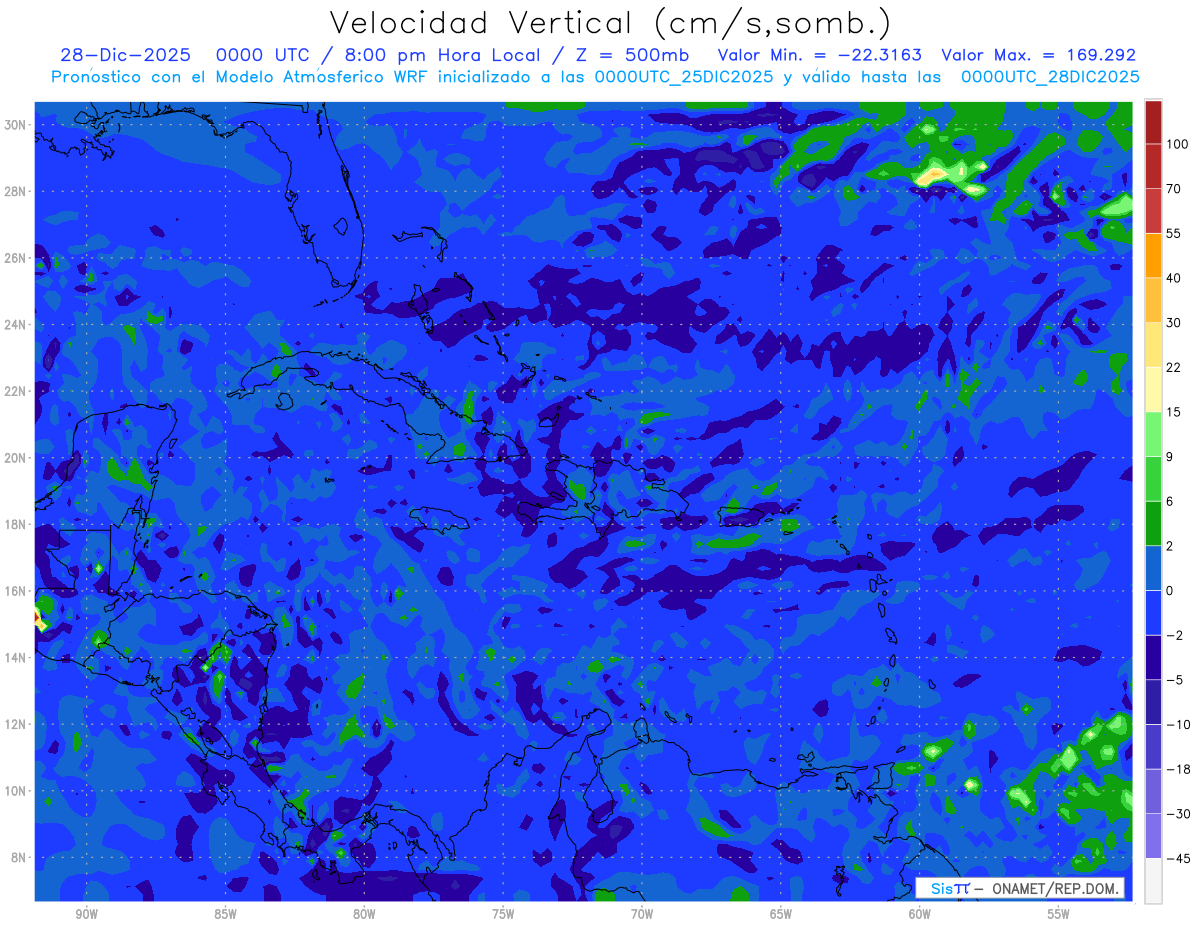Click the light green swatch between 15 and 9
This screenshot has width=1200, height=927.
1153,434
